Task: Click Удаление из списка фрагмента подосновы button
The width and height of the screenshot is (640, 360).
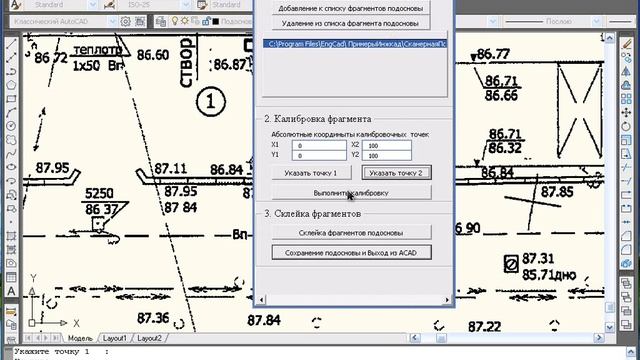Action: 351,23
